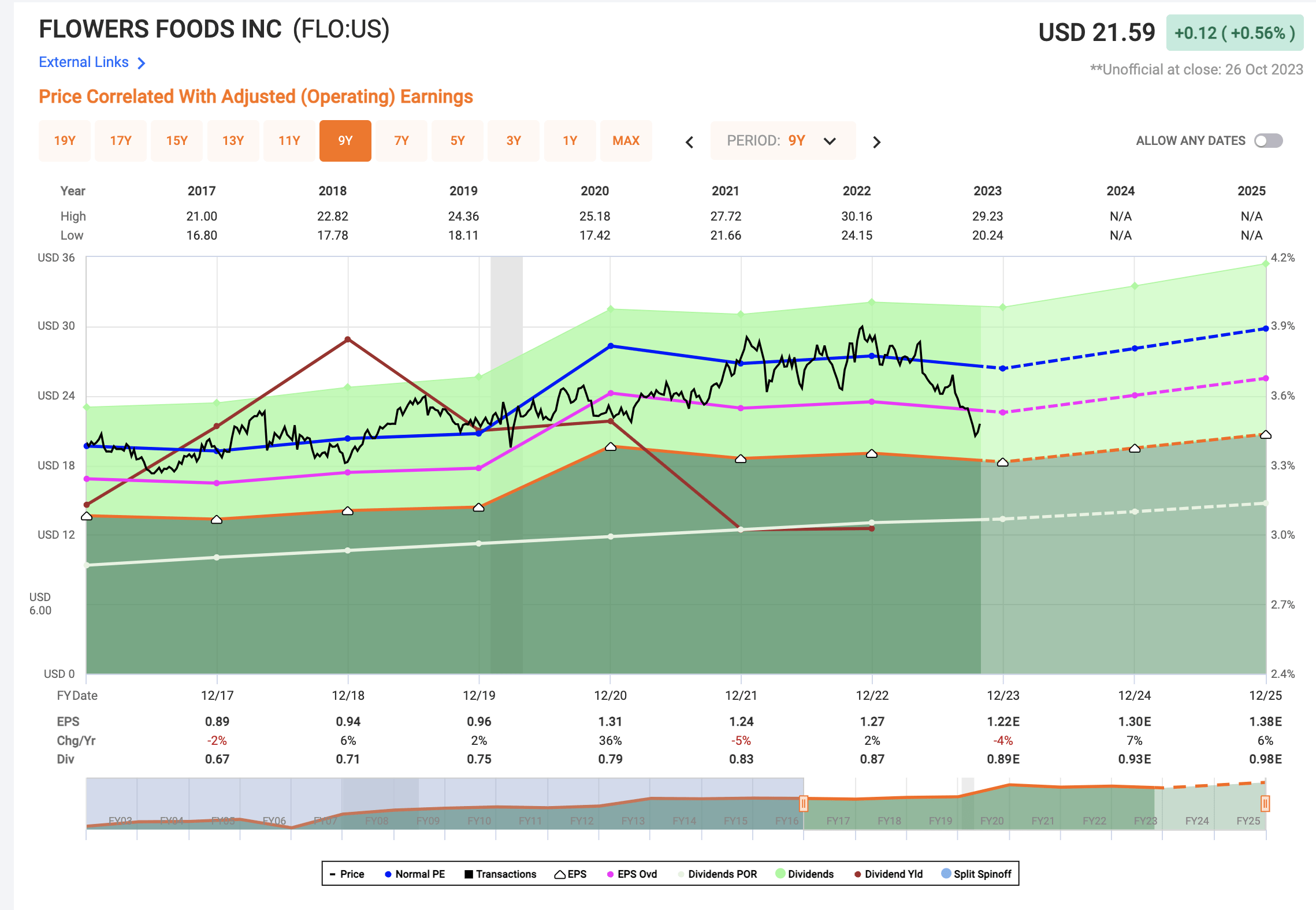Switch to the 3Y period tab

pyautogui.click(x=514, y=141)
